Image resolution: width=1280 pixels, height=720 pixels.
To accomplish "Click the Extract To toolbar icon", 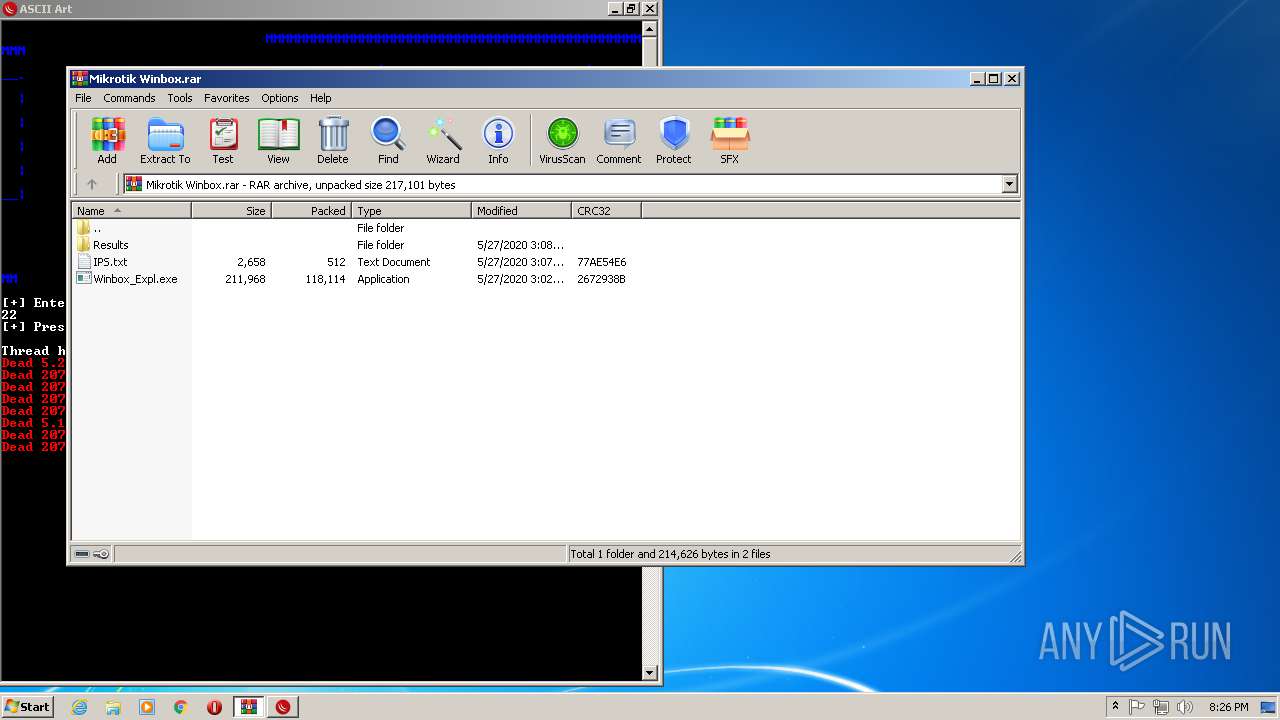I will [165, 141].
